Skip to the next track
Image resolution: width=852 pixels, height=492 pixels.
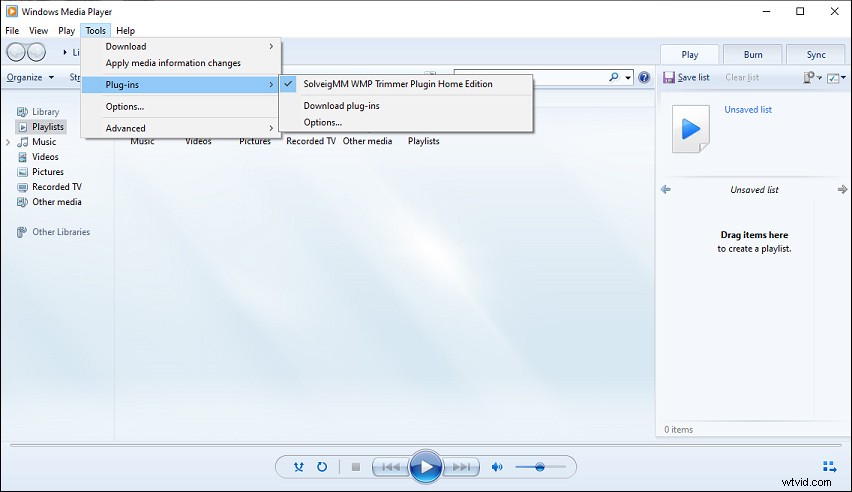[461, 466]
